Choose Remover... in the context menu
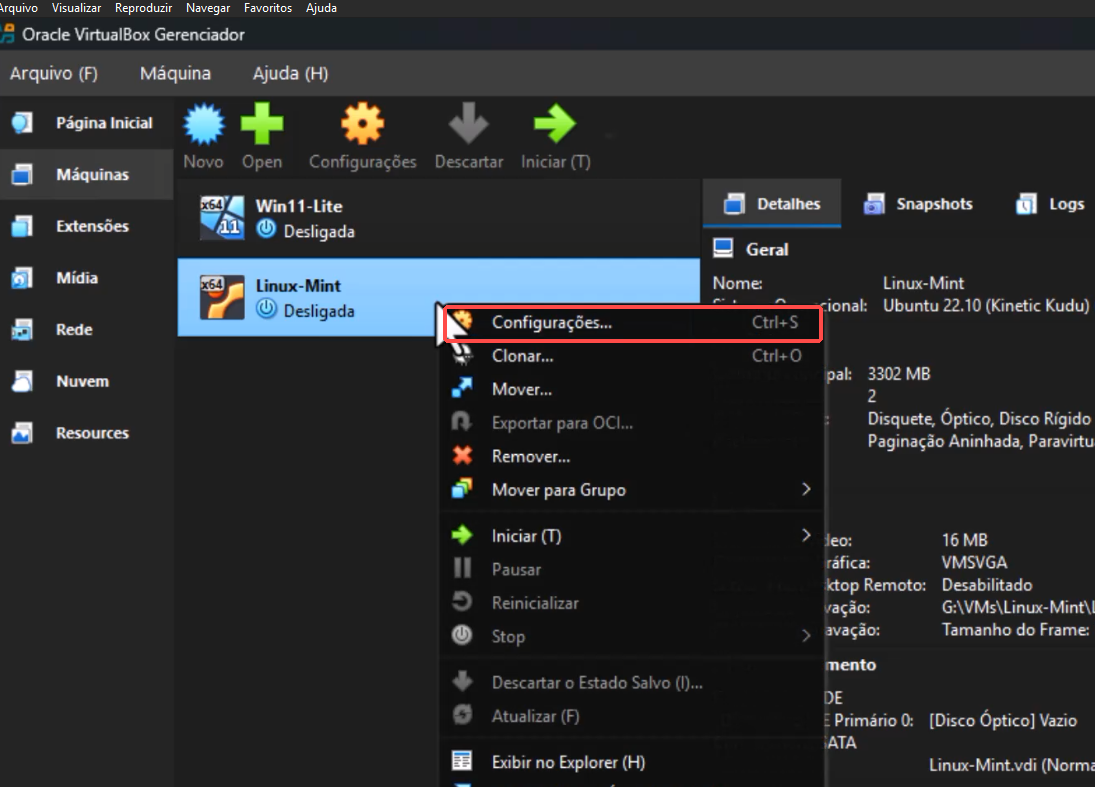 tap(633, 457)
